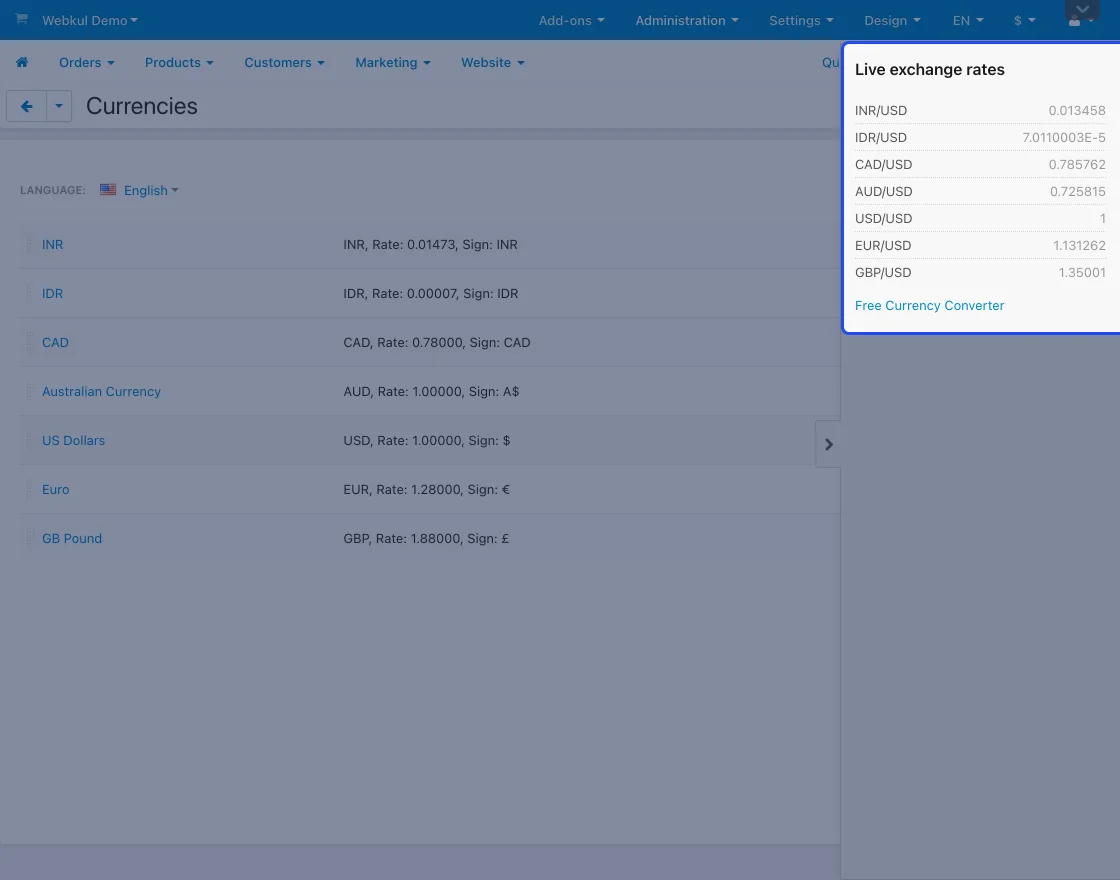Click the drag handle beside GB Pound
The width and height of the screenshot is (1120, 880).
29,539
